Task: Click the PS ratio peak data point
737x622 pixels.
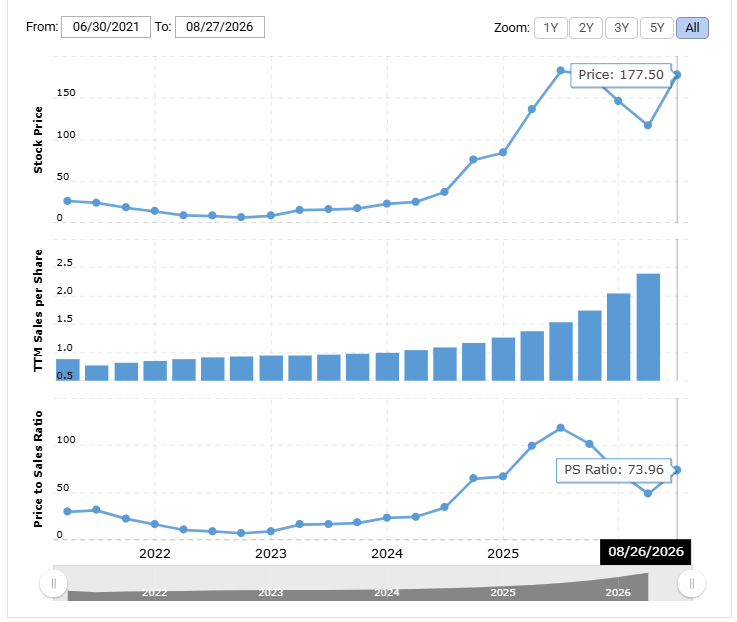Action: point(560,428)
